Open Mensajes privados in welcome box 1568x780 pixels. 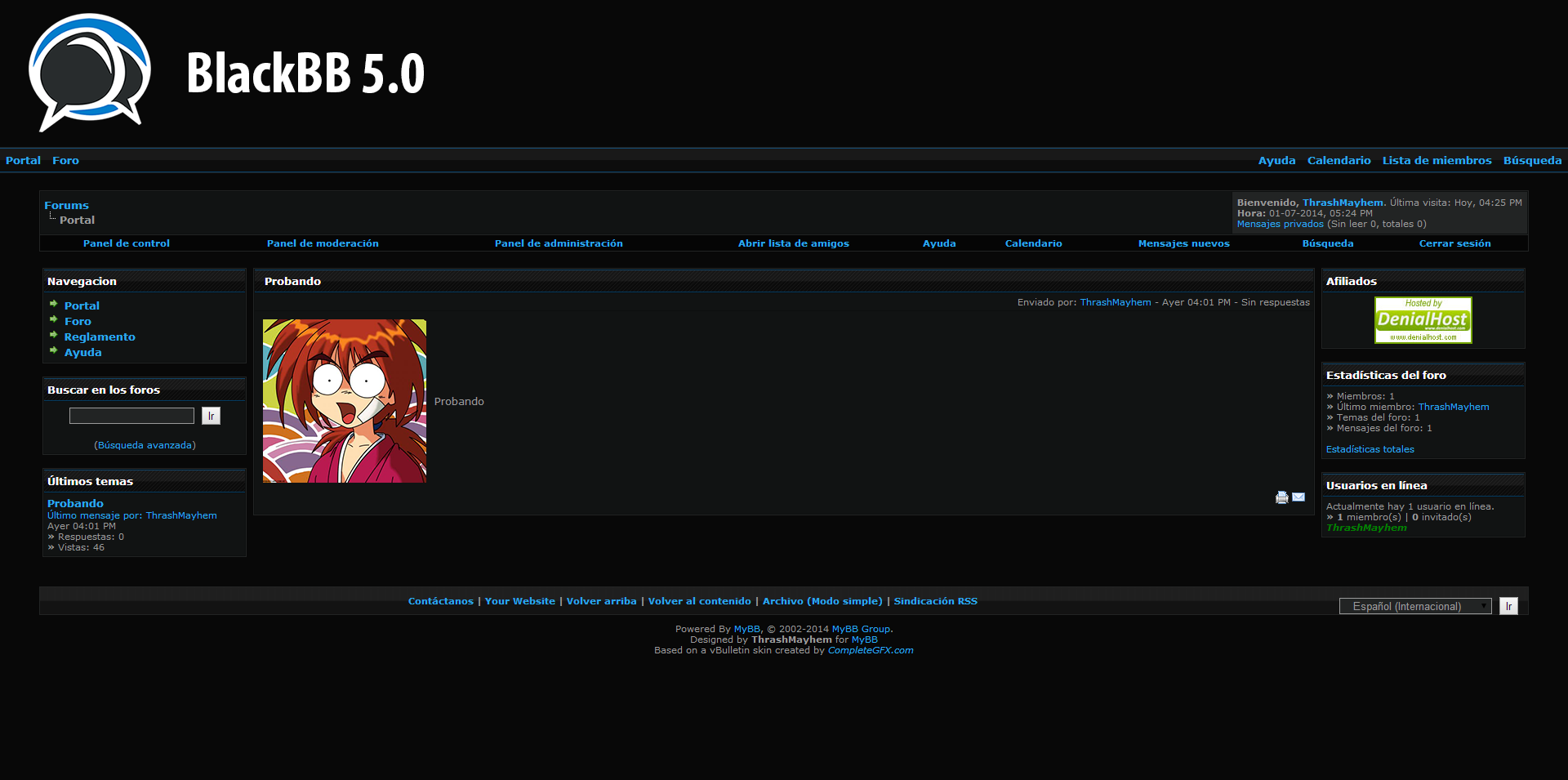coord(1280,224)
